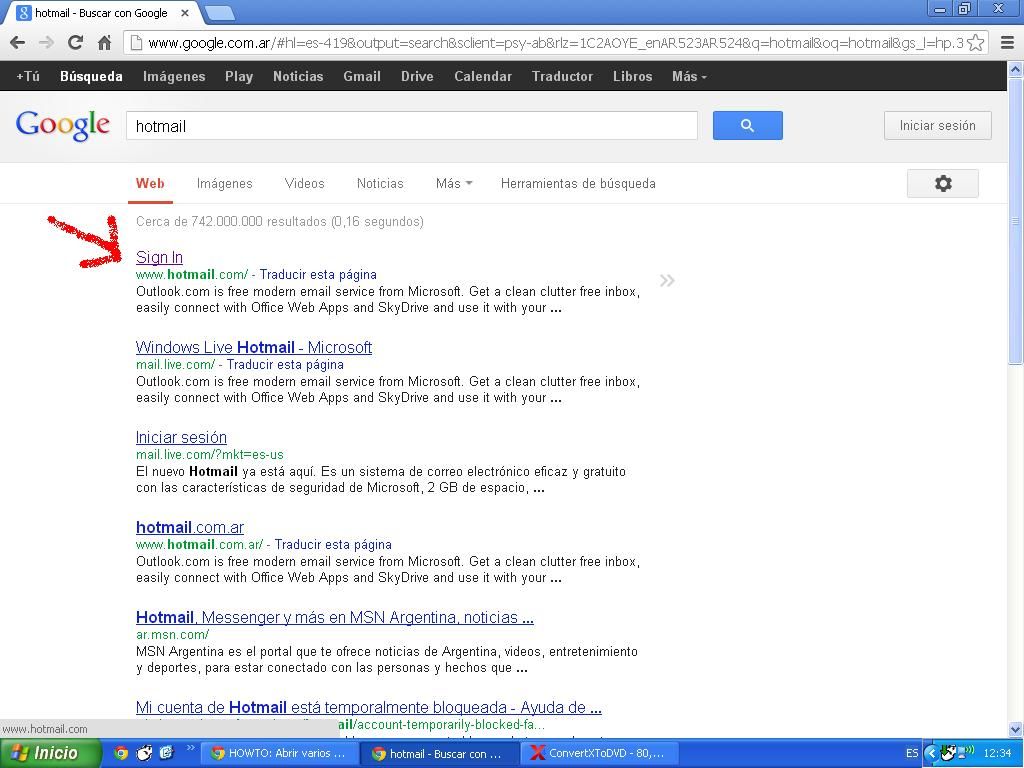Open new tab button
This screenshot has height=768, width=1024.
(x=219, y=12)
